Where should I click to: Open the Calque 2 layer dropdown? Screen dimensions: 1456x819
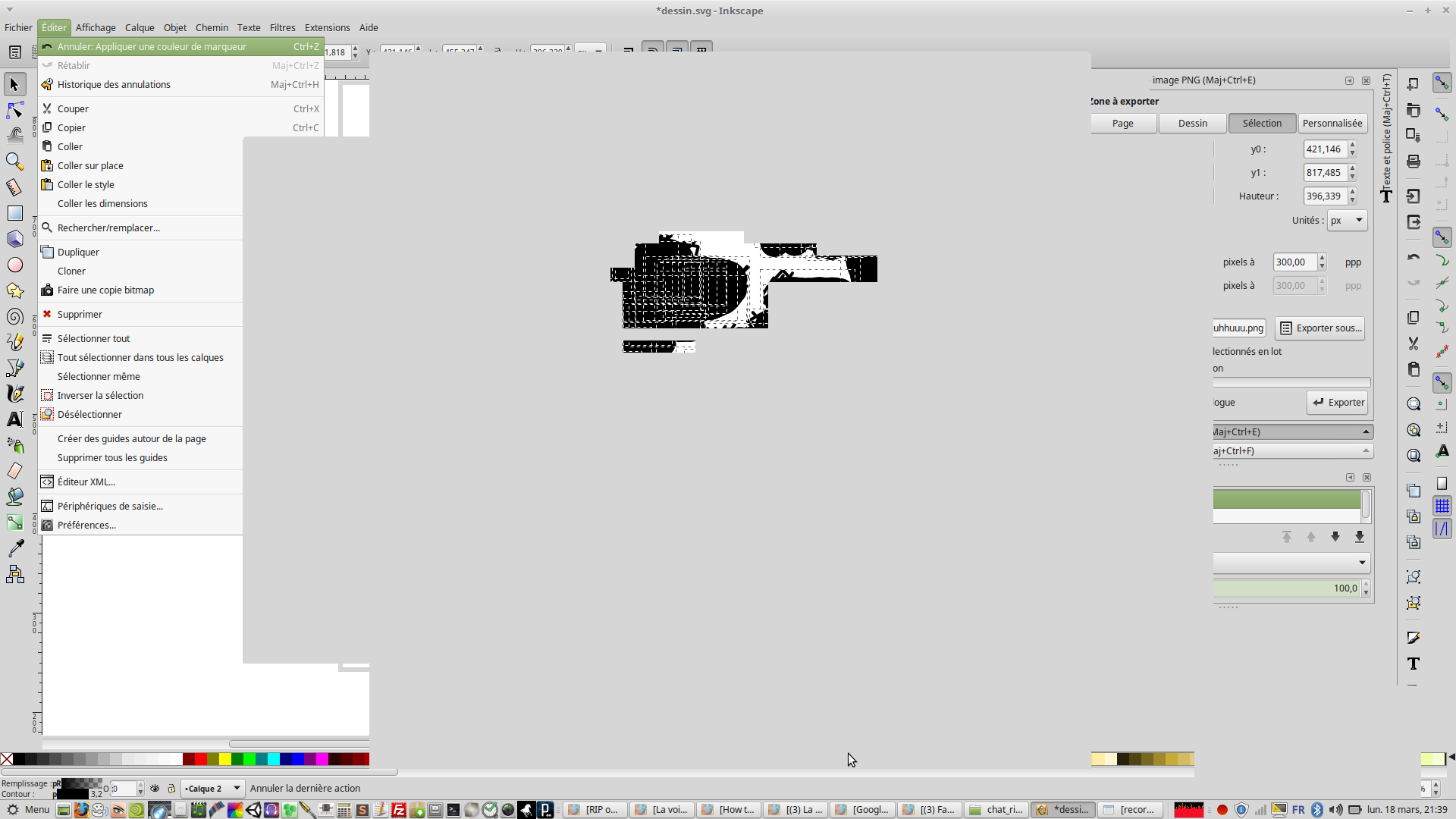pyautogui.click(x=212, y=789)
